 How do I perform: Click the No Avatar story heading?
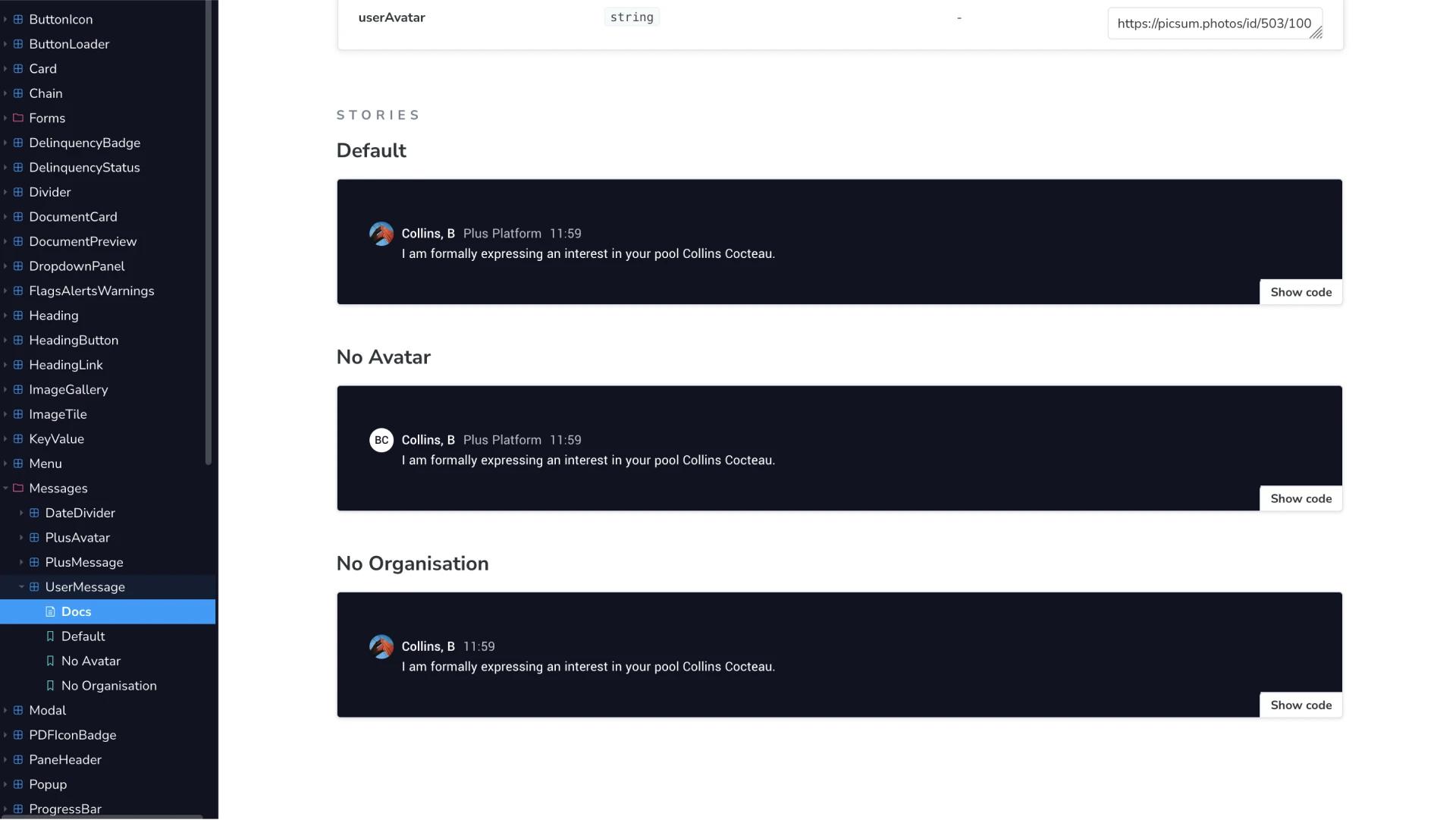[x=384, y=357]
